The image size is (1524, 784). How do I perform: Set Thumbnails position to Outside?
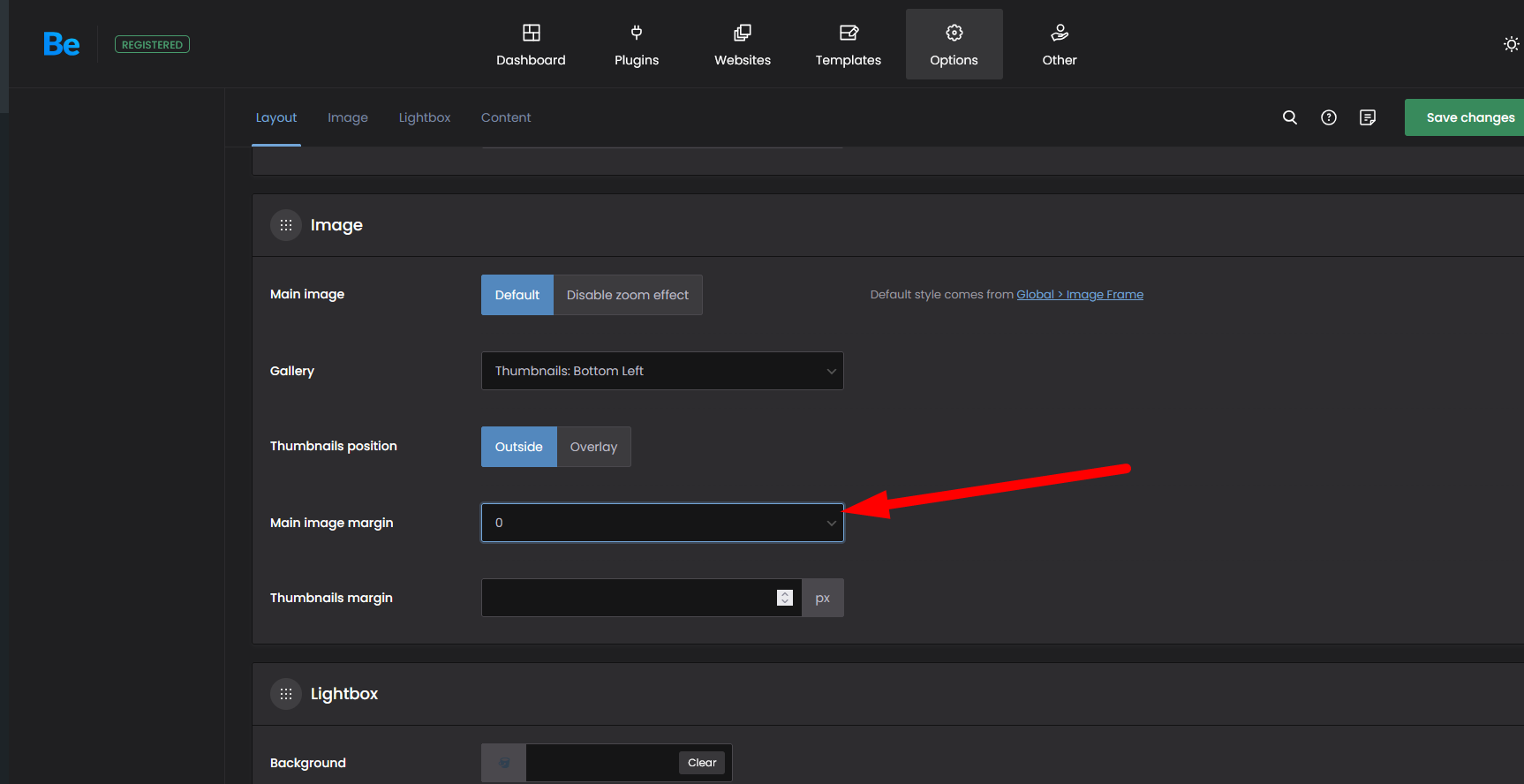pos(518,447)
